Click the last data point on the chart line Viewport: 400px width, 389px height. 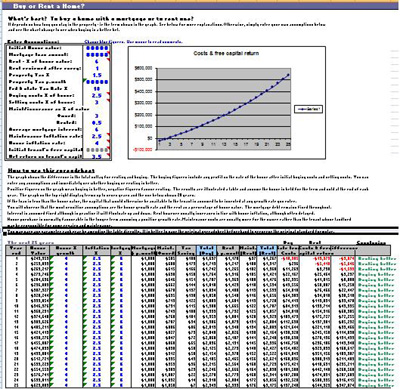[288, 75]
